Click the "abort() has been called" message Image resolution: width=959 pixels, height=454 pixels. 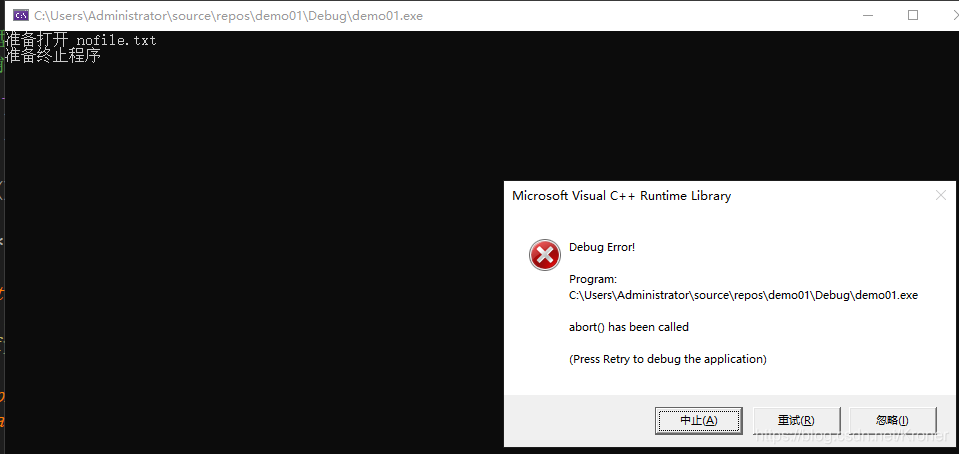[x=629, y=327]
